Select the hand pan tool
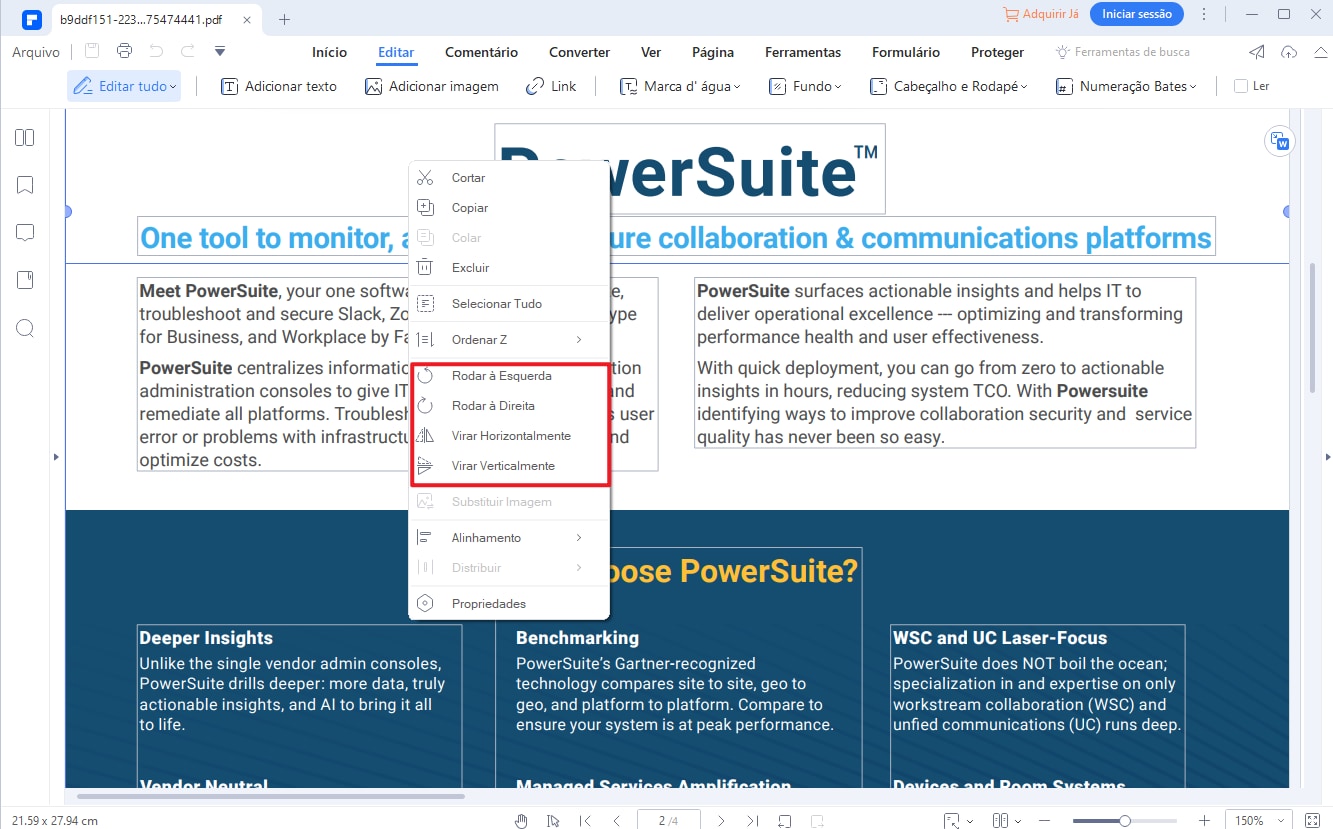Image resolution: width=1333 pixels, height=829 pixels. pyautogui.click(x=521, y=821)
